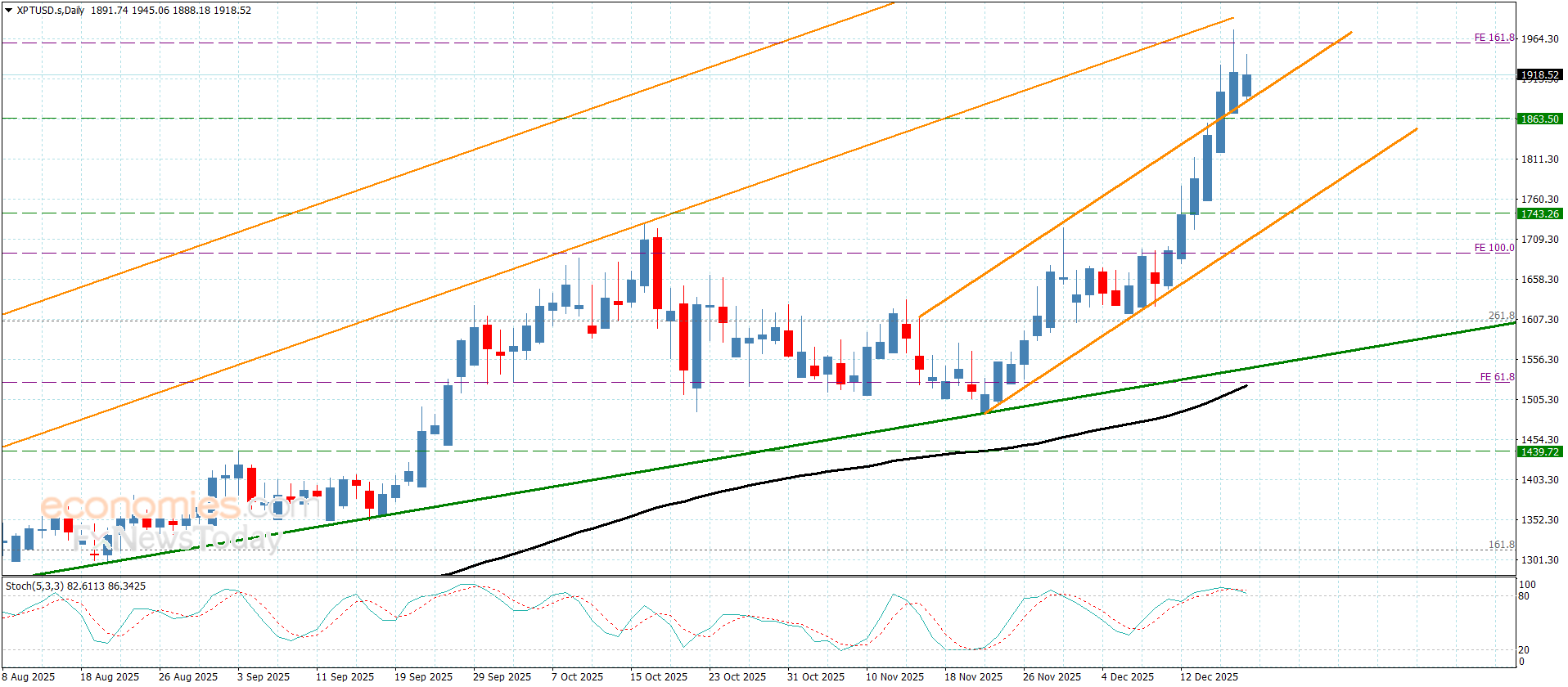
Task: Click the 8 Aug 2025 date label
Action: pyautogui.click(x=29, y=677)
